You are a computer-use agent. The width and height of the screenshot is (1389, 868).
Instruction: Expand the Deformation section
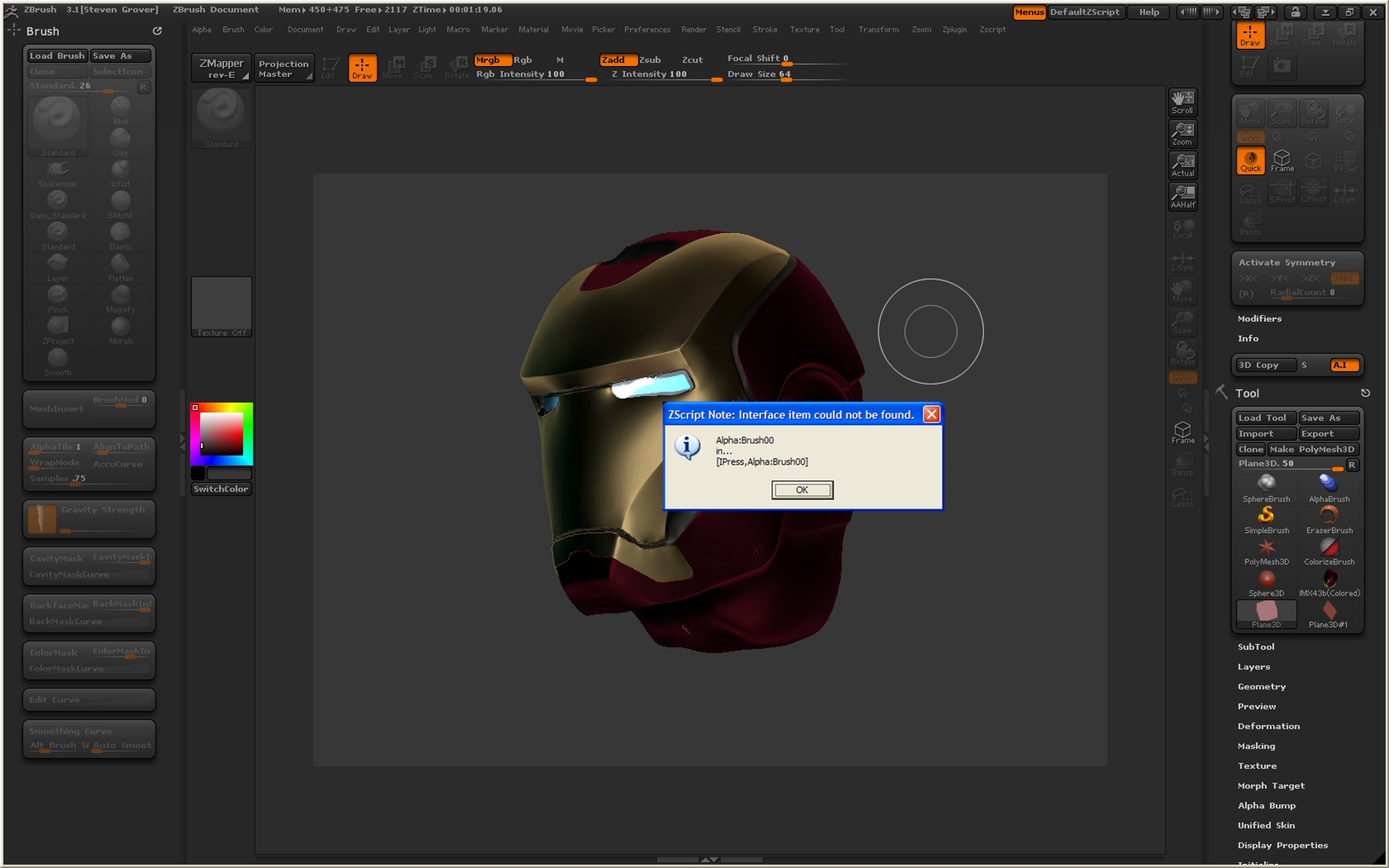coord(1268,726)
